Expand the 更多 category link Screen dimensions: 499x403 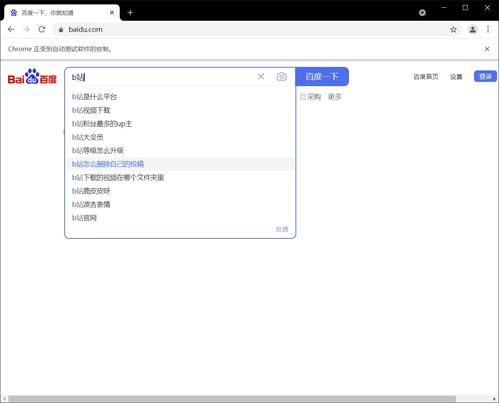[335, 97]
